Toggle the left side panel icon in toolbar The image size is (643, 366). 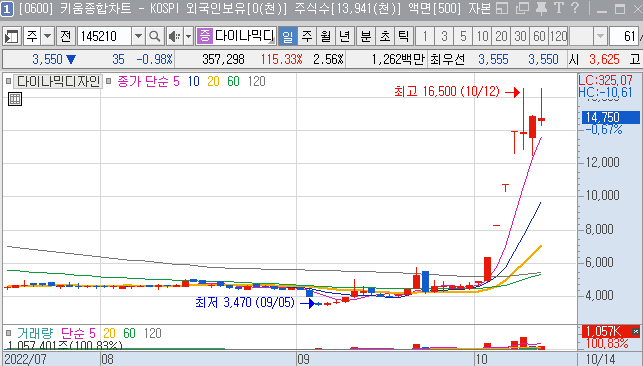coord(11,36)
